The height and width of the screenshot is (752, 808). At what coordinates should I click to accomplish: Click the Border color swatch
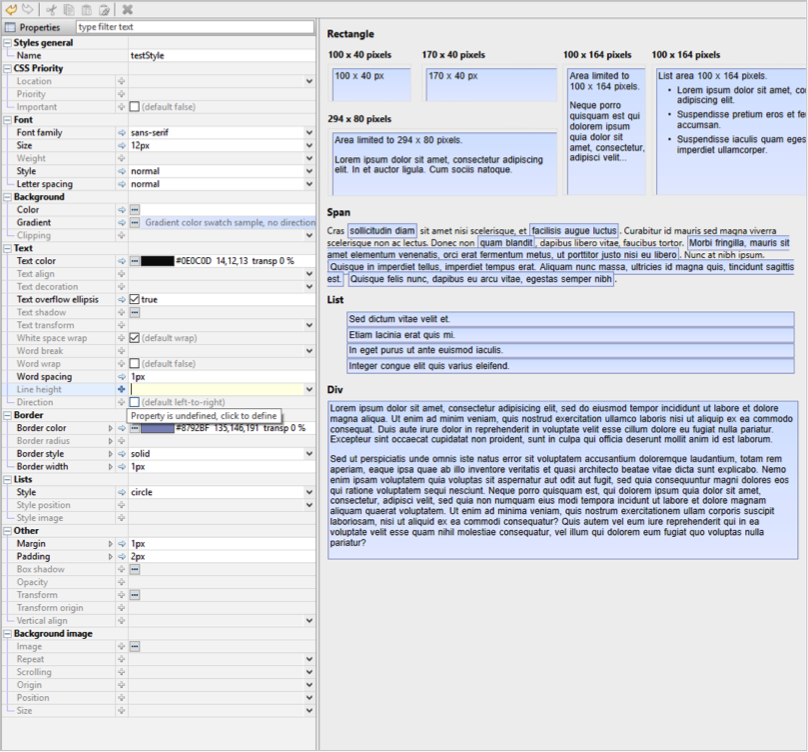pos(157,428)
